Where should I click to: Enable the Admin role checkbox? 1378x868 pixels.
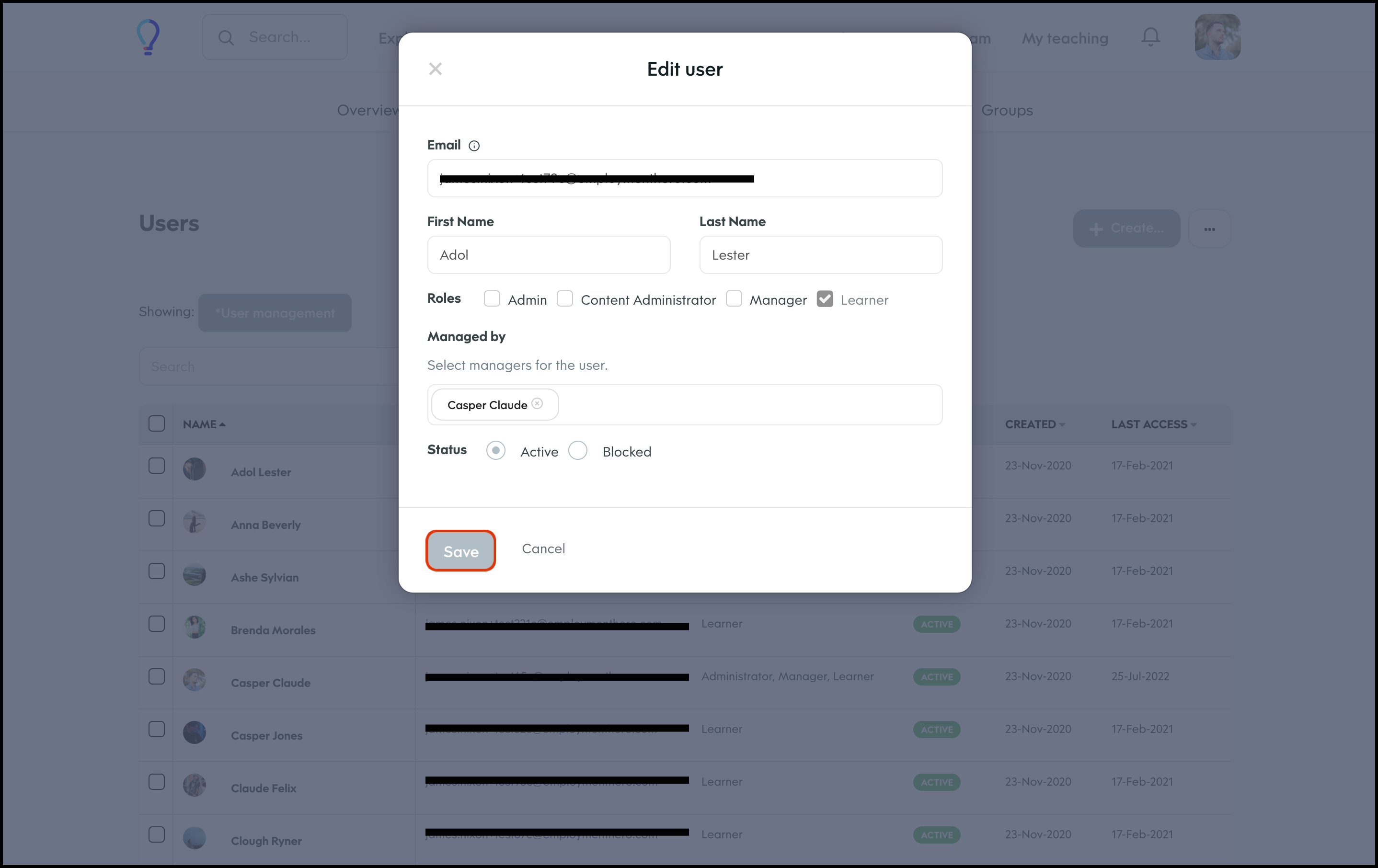click(492, 299)
